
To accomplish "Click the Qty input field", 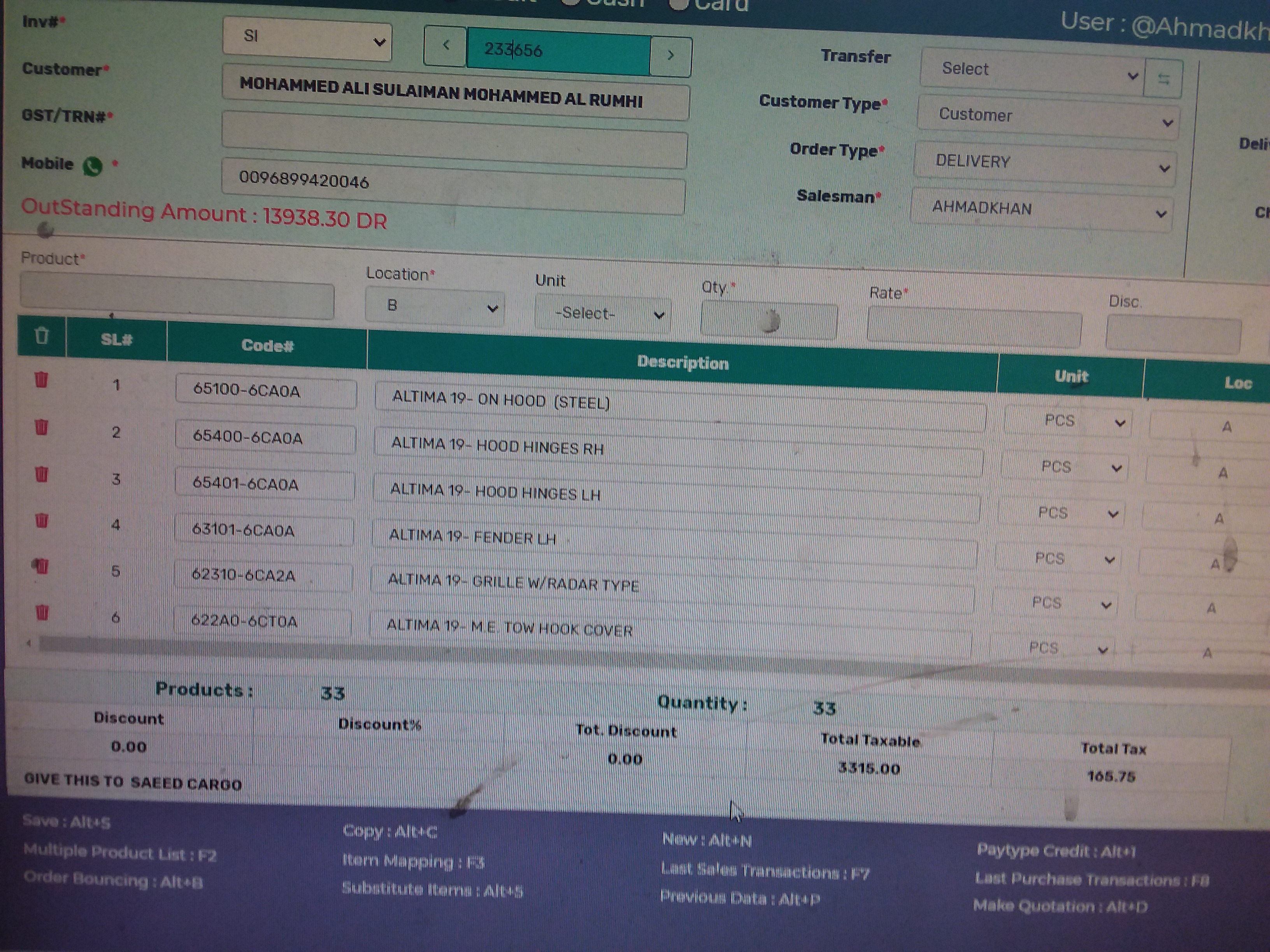I will point(769,320).
